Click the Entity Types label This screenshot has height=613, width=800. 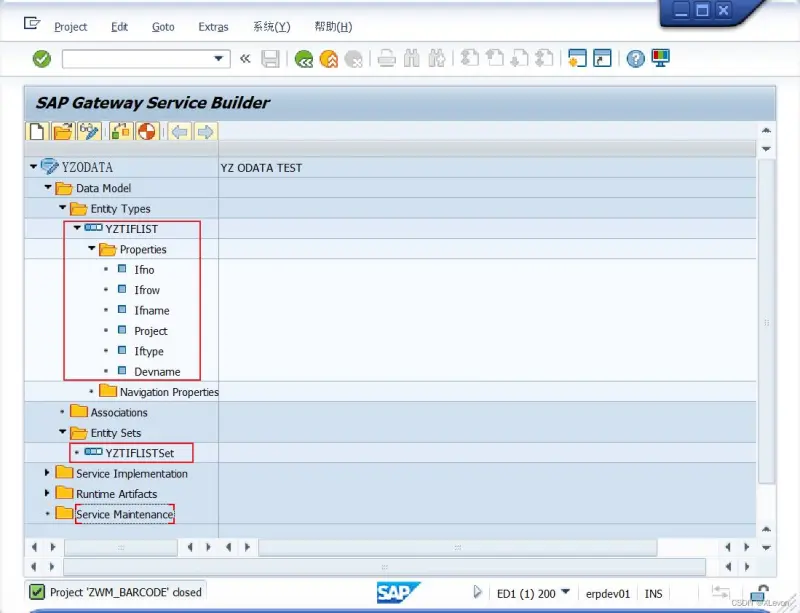120,209
